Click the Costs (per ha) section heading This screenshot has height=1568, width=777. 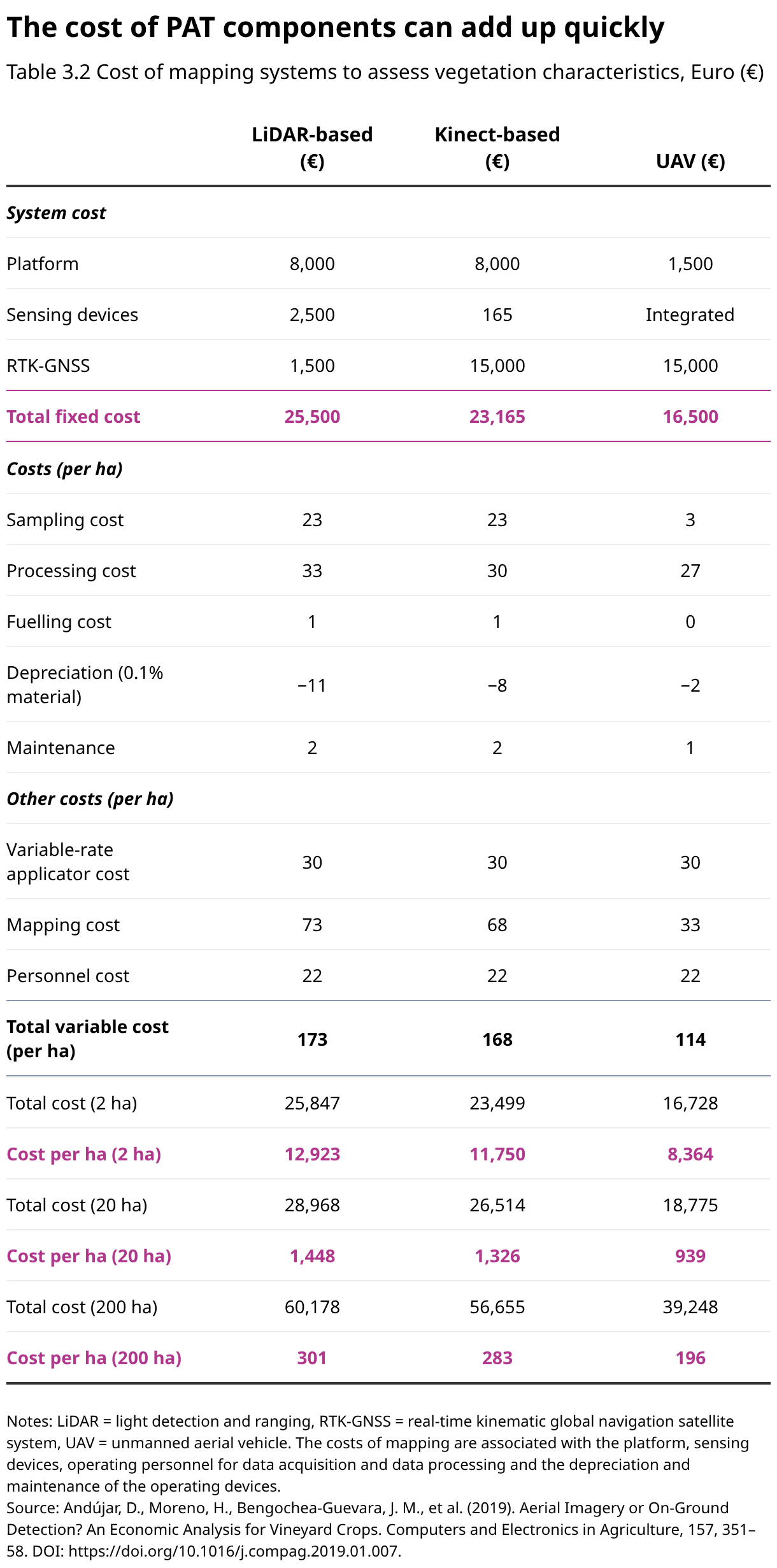point(64,469)
